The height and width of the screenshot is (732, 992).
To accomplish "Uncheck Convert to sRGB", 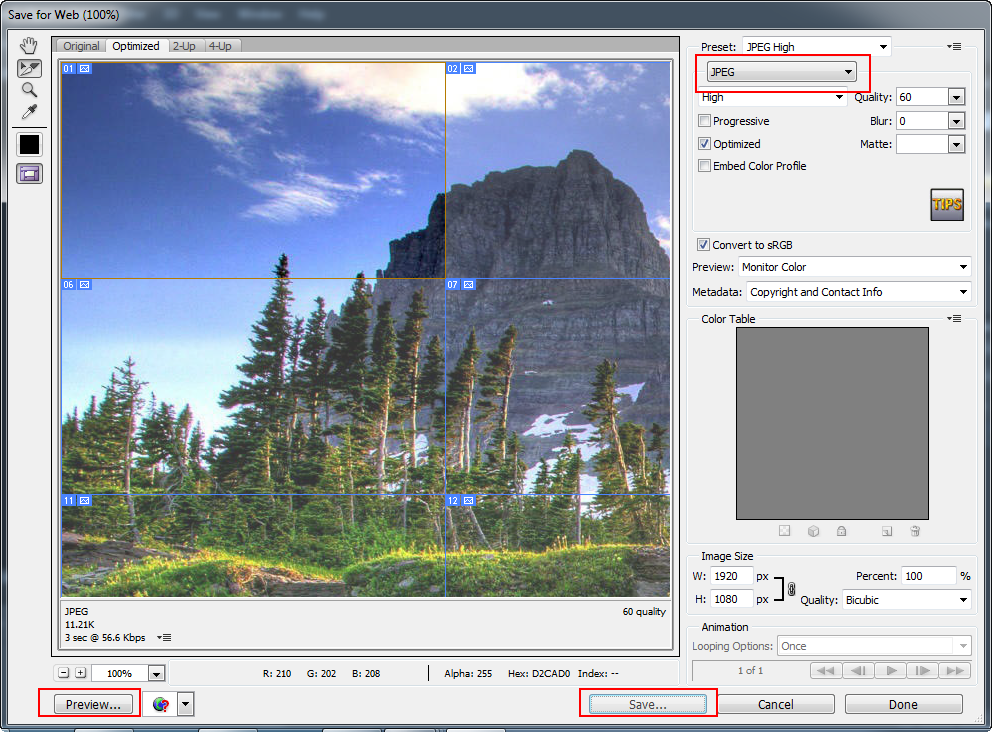I will [705, 244].
